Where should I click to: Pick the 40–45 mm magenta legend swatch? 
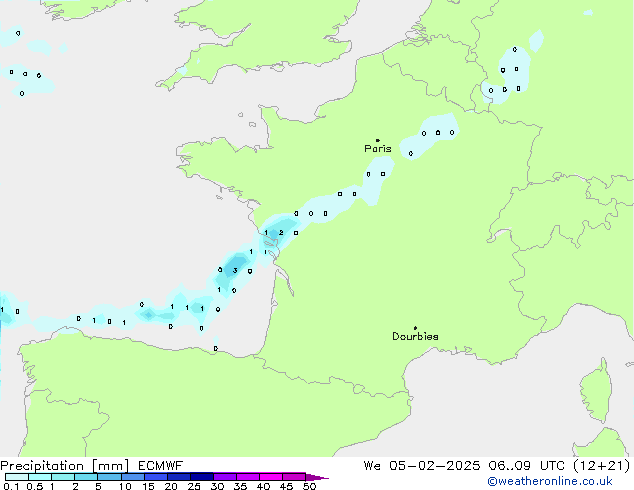271,477
